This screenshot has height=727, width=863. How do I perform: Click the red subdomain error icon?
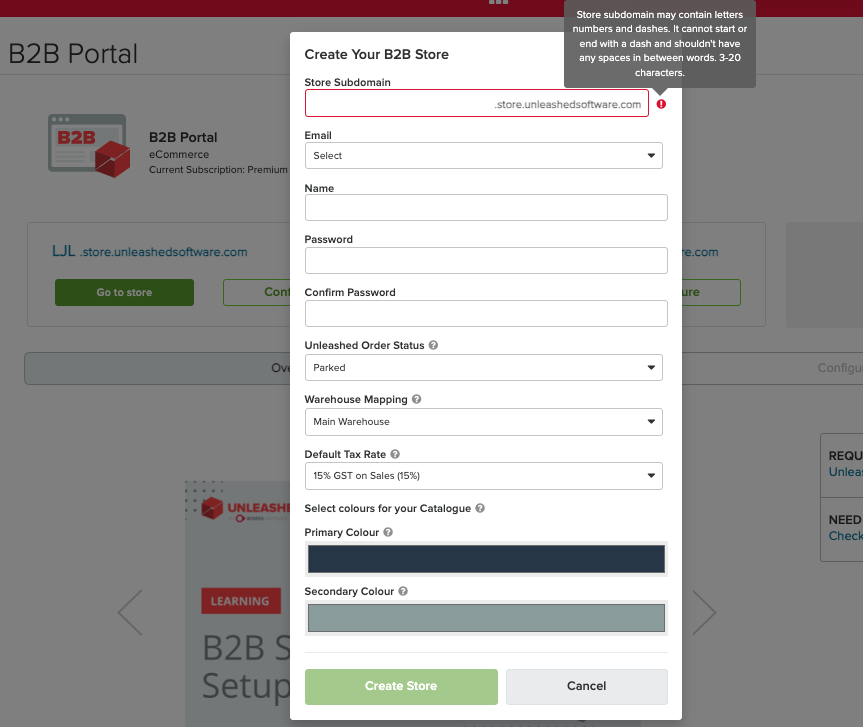coord(661,104)
